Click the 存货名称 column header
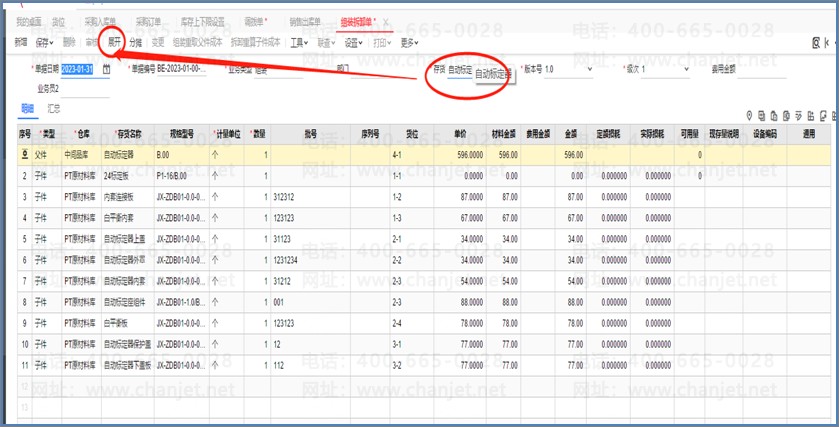Viewport: 839px width, 427px height. 128,134
